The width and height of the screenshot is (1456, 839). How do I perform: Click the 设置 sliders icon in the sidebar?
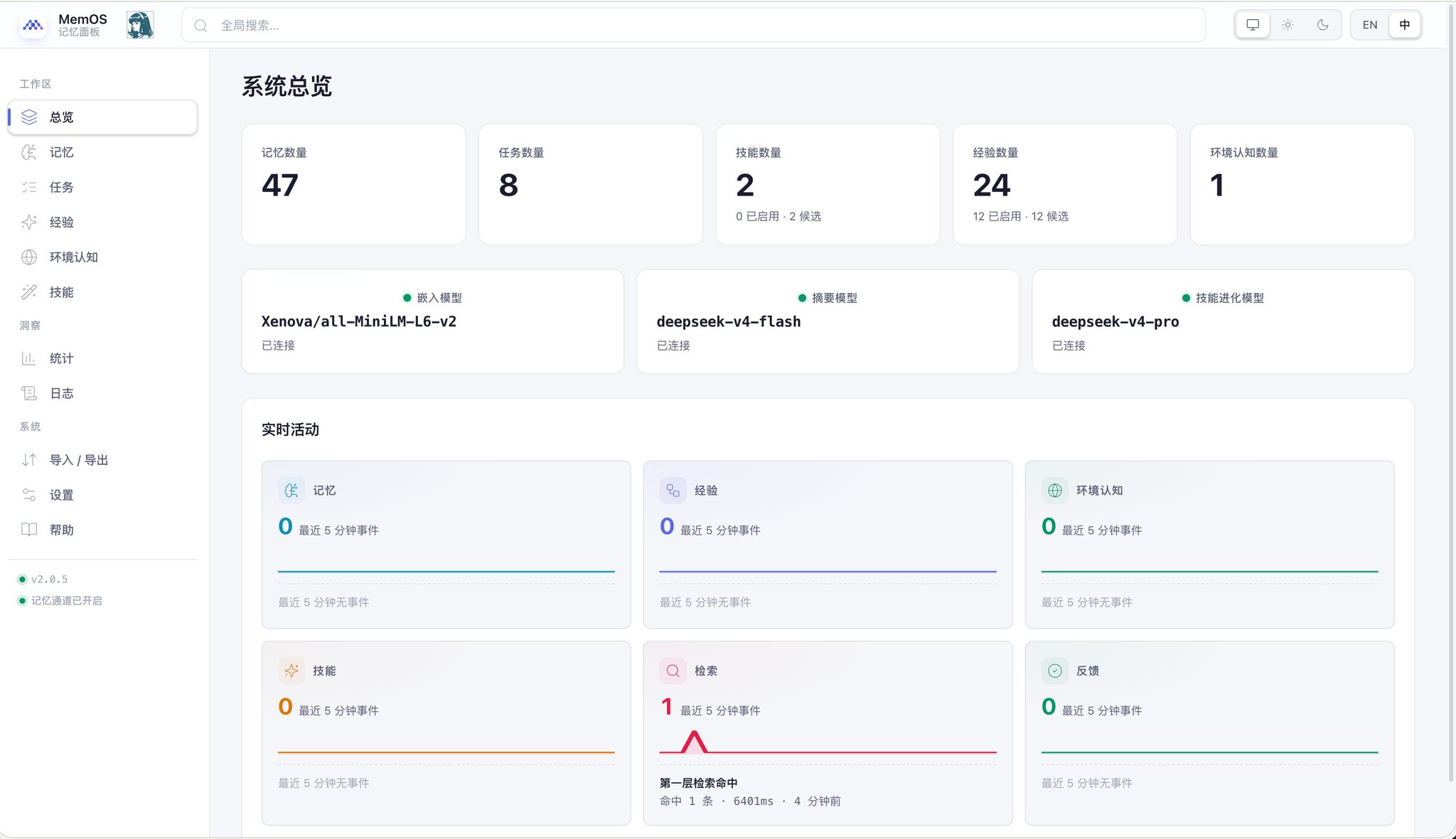[29, 495]
